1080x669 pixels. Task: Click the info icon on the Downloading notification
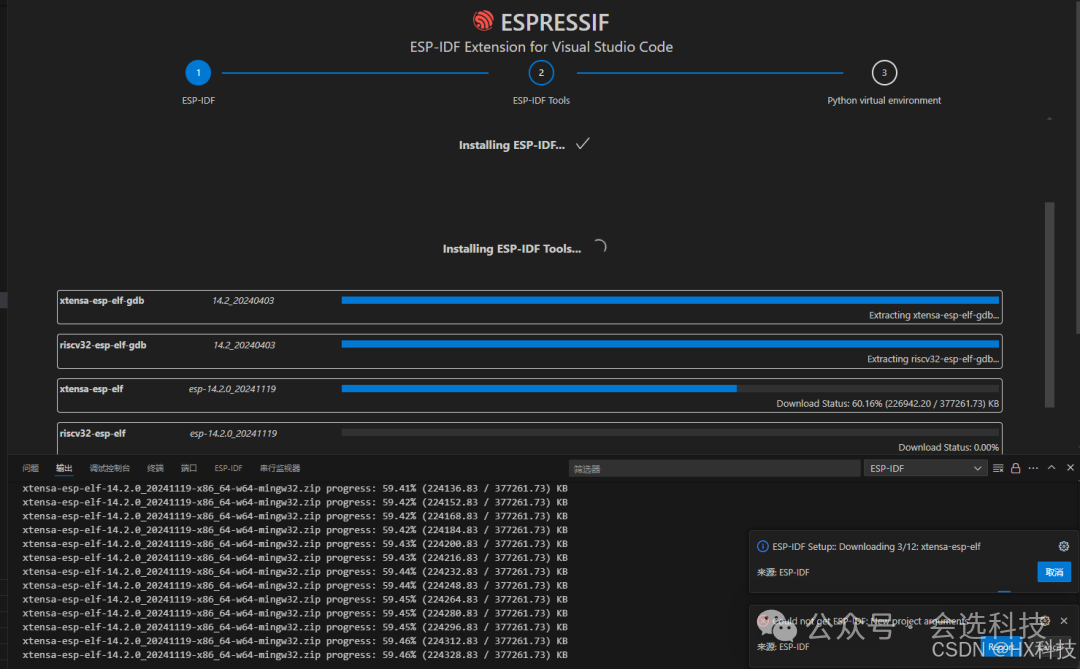[762, 546]
